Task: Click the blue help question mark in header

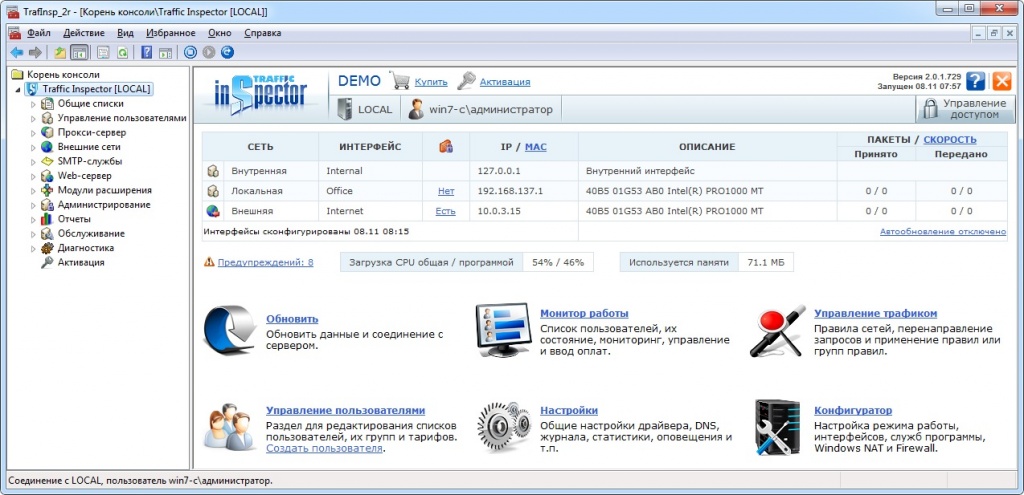Action: pos(976,81)
